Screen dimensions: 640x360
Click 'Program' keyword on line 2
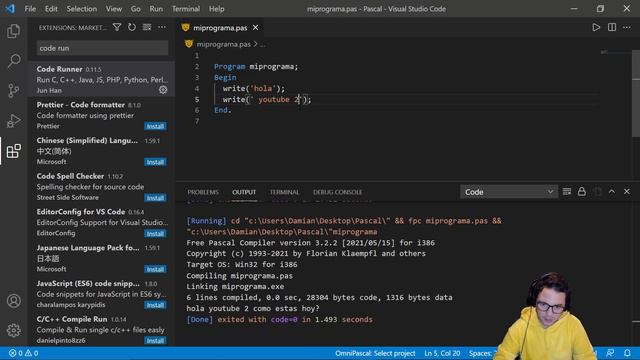point(229,67)
